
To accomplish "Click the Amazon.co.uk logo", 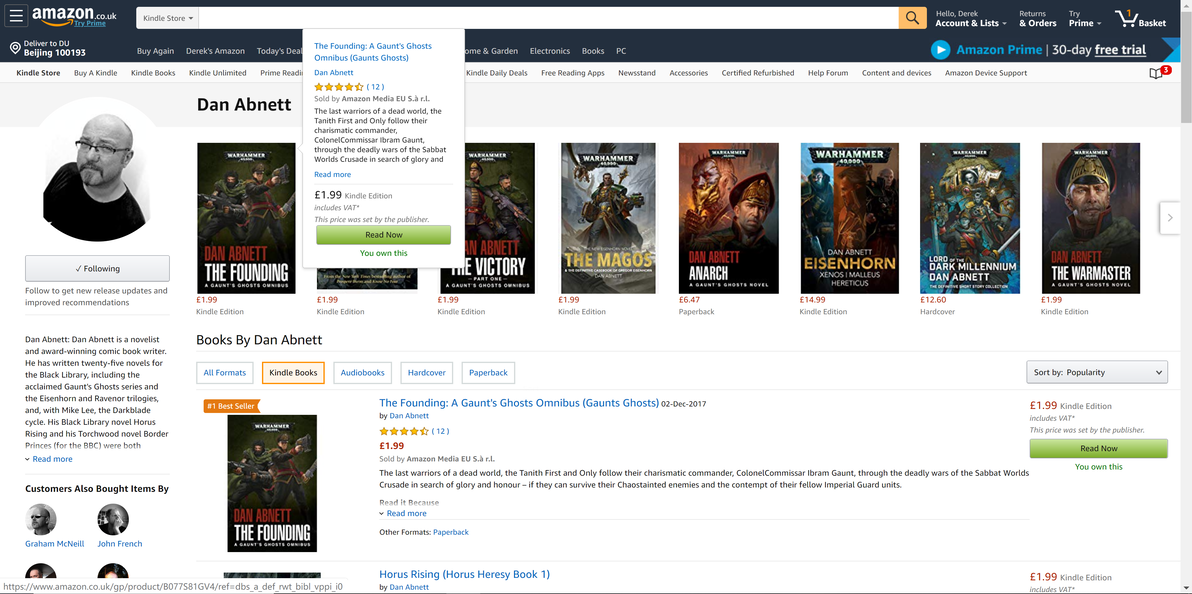I will click(73, 13).
